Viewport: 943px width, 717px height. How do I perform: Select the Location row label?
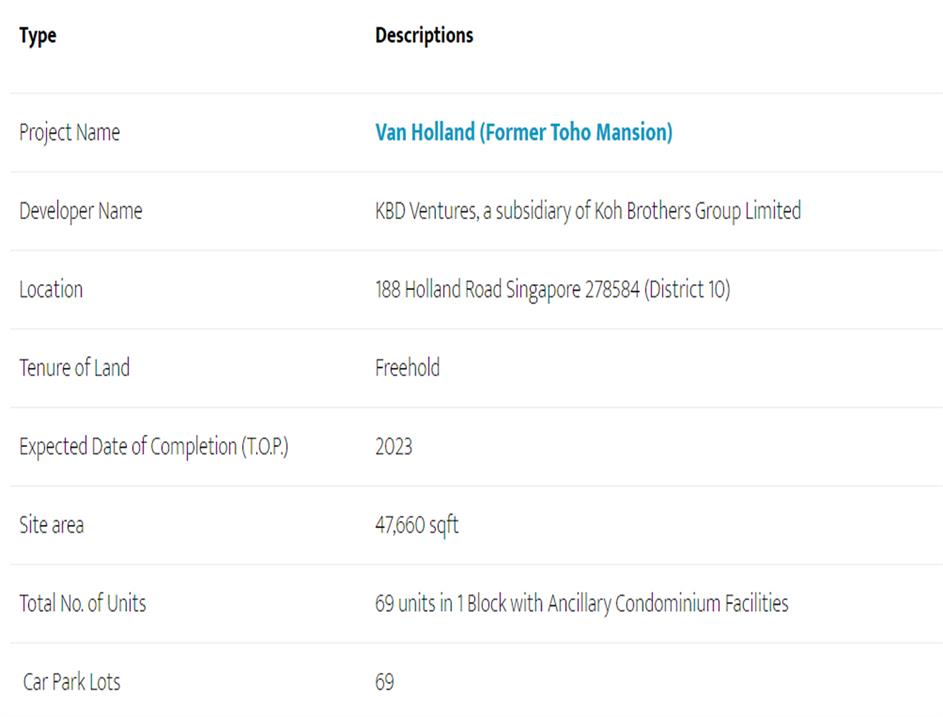[x=51, y=289]
